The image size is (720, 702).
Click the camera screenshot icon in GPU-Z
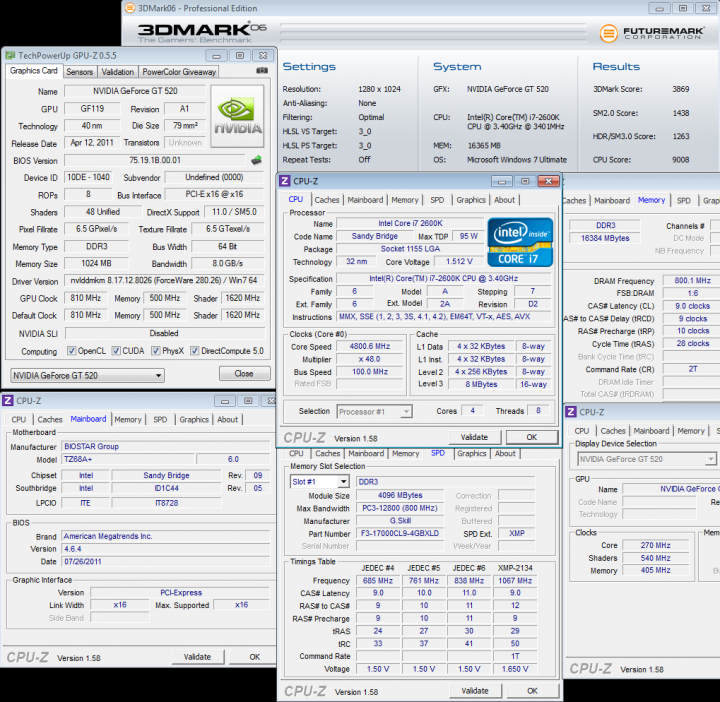pos(262,71)
